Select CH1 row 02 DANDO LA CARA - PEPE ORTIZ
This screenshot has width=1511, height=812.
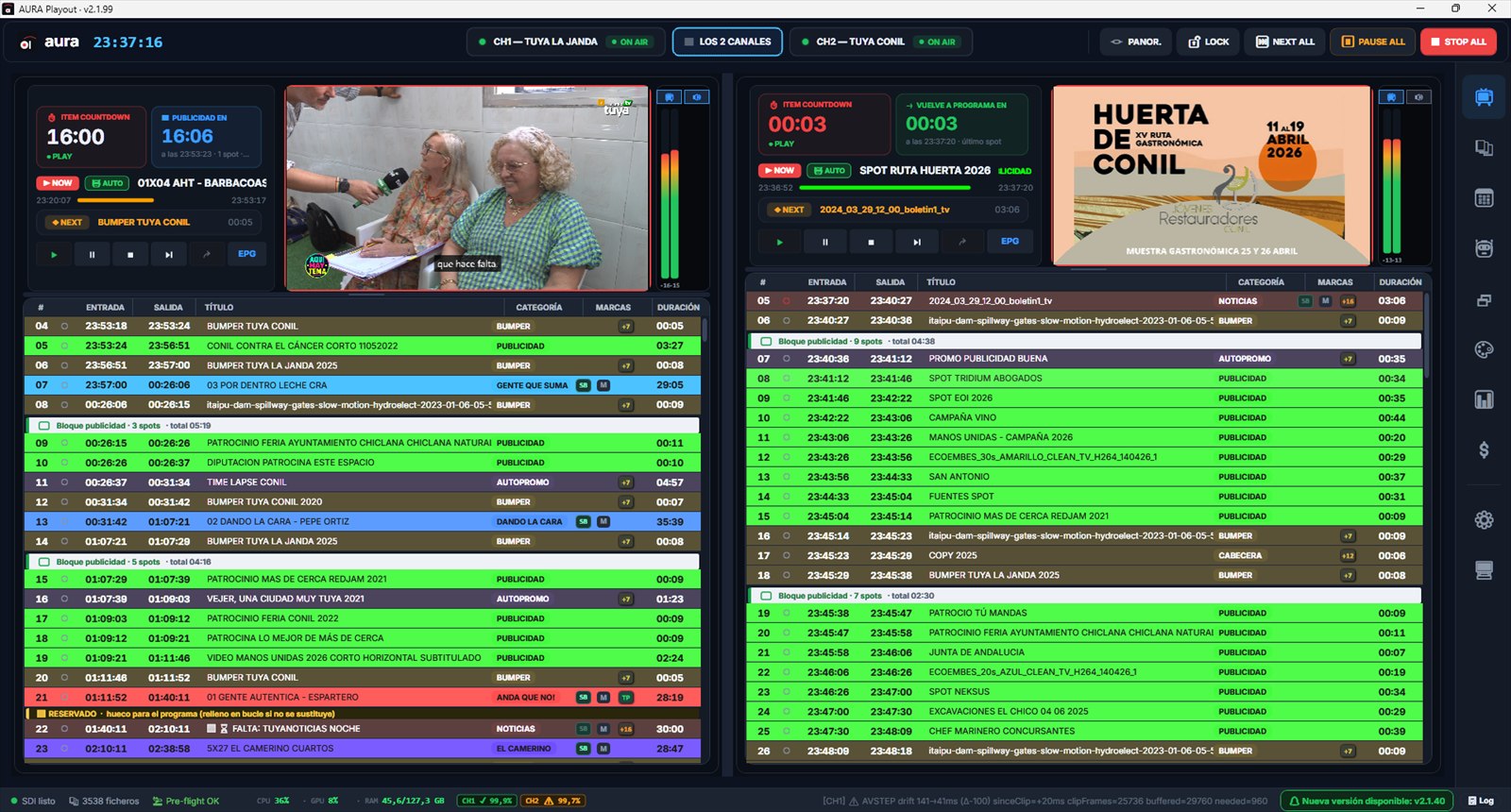[363, 521]
